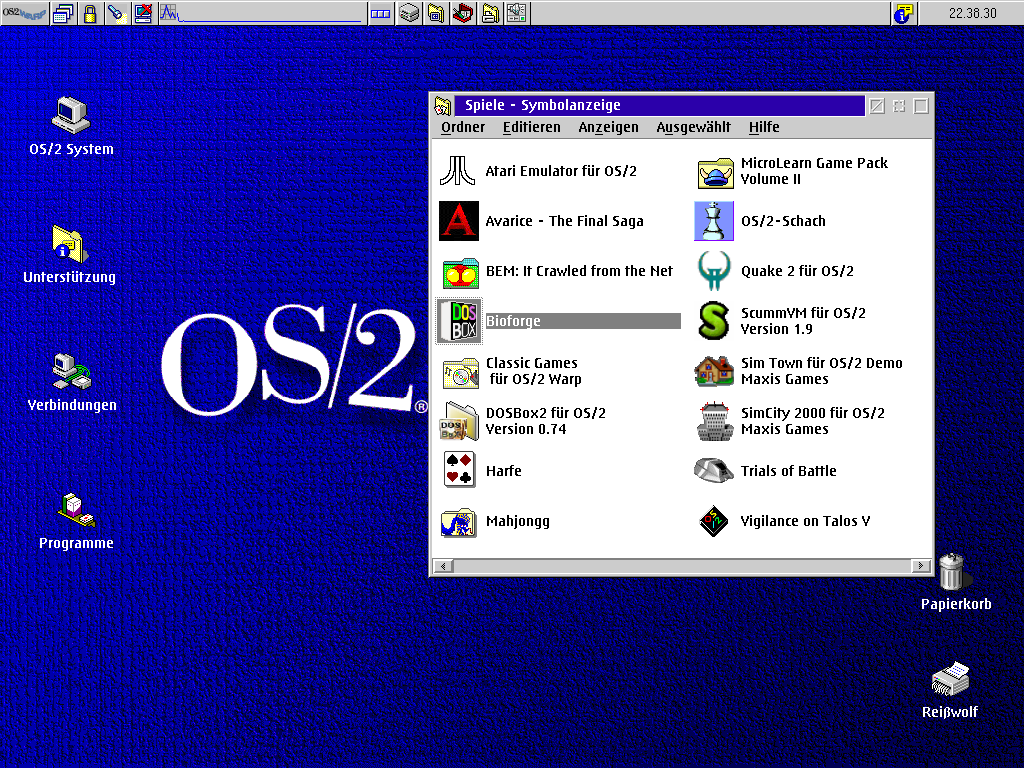This screenshot has height=768, width=1024.
Task: Select the Bioforge DOSBox icon
Action: [459, 321]
